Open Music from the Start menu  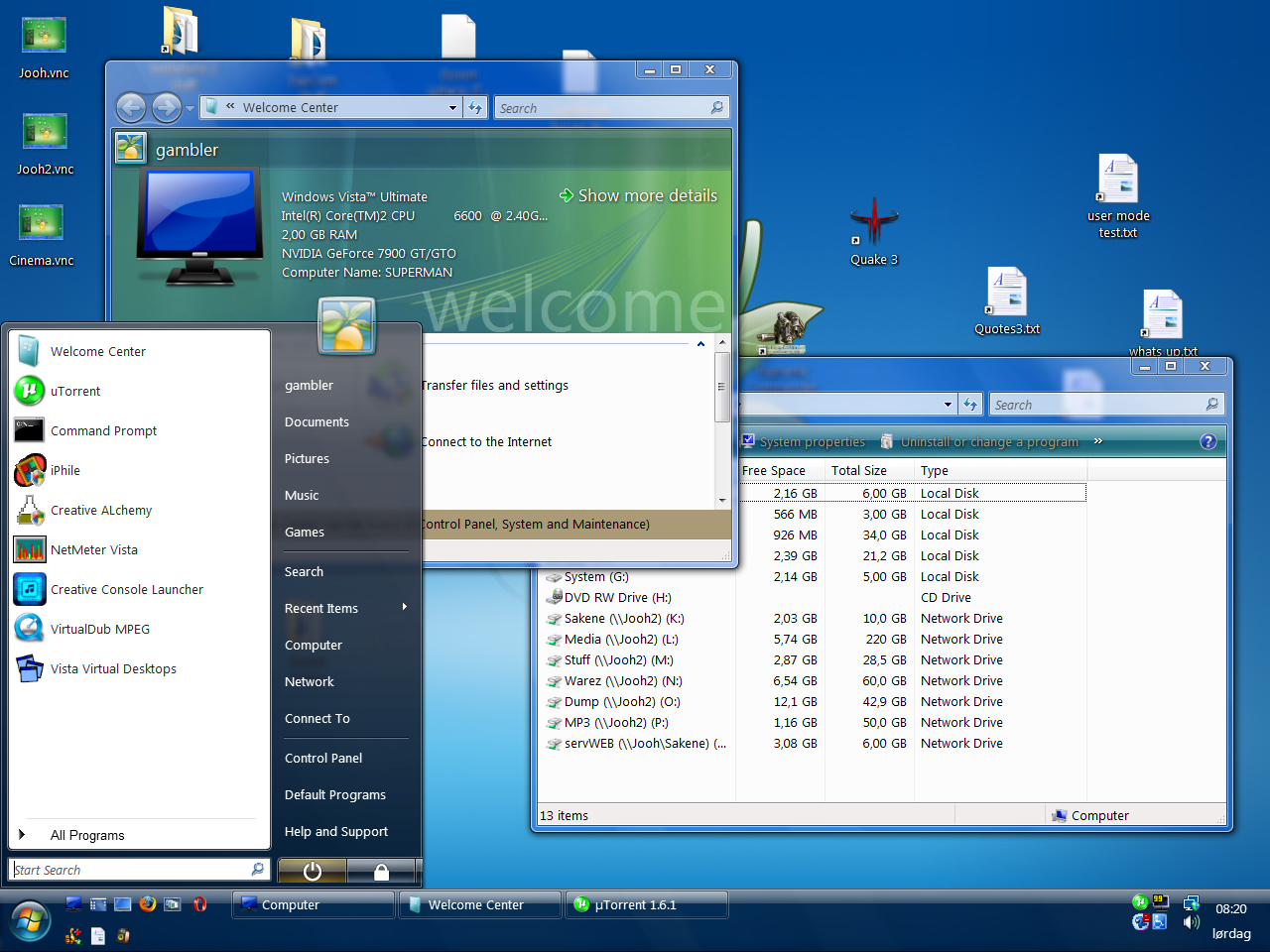click(302, 495)
